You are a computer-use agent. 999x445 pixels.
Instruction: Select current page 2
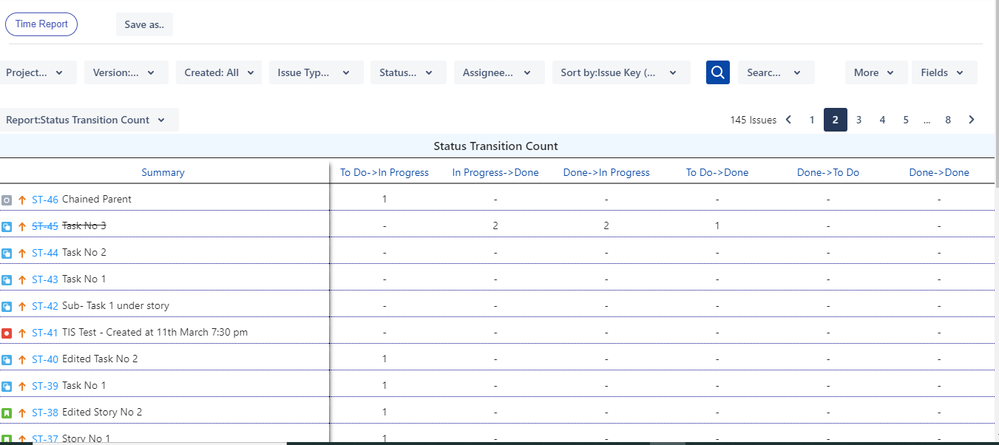(835, 120)
